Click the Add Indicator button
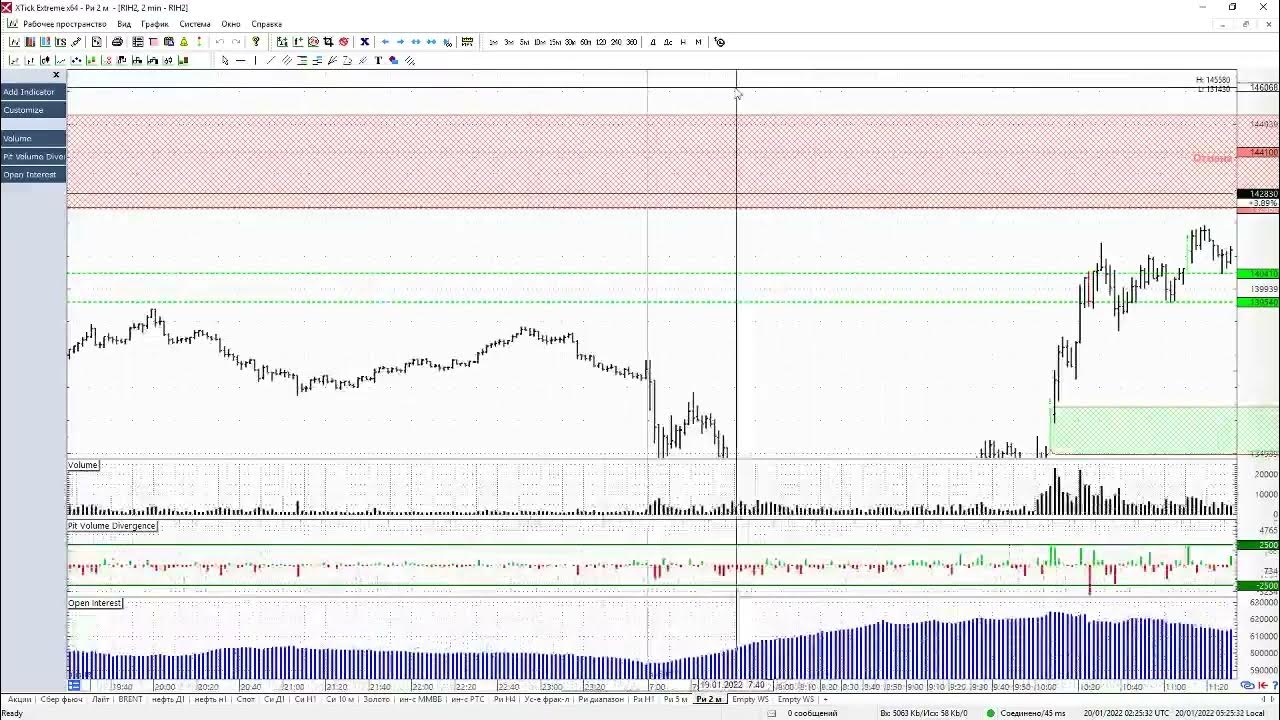Viewport: 1280px width, 720px height. coord(33,92)
